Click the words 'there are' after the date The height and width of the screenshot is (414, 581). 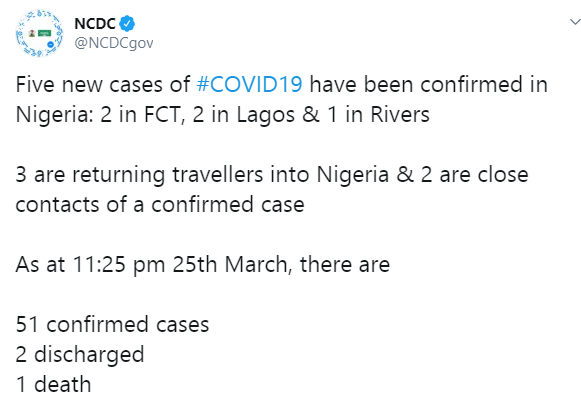click(345, 265)
